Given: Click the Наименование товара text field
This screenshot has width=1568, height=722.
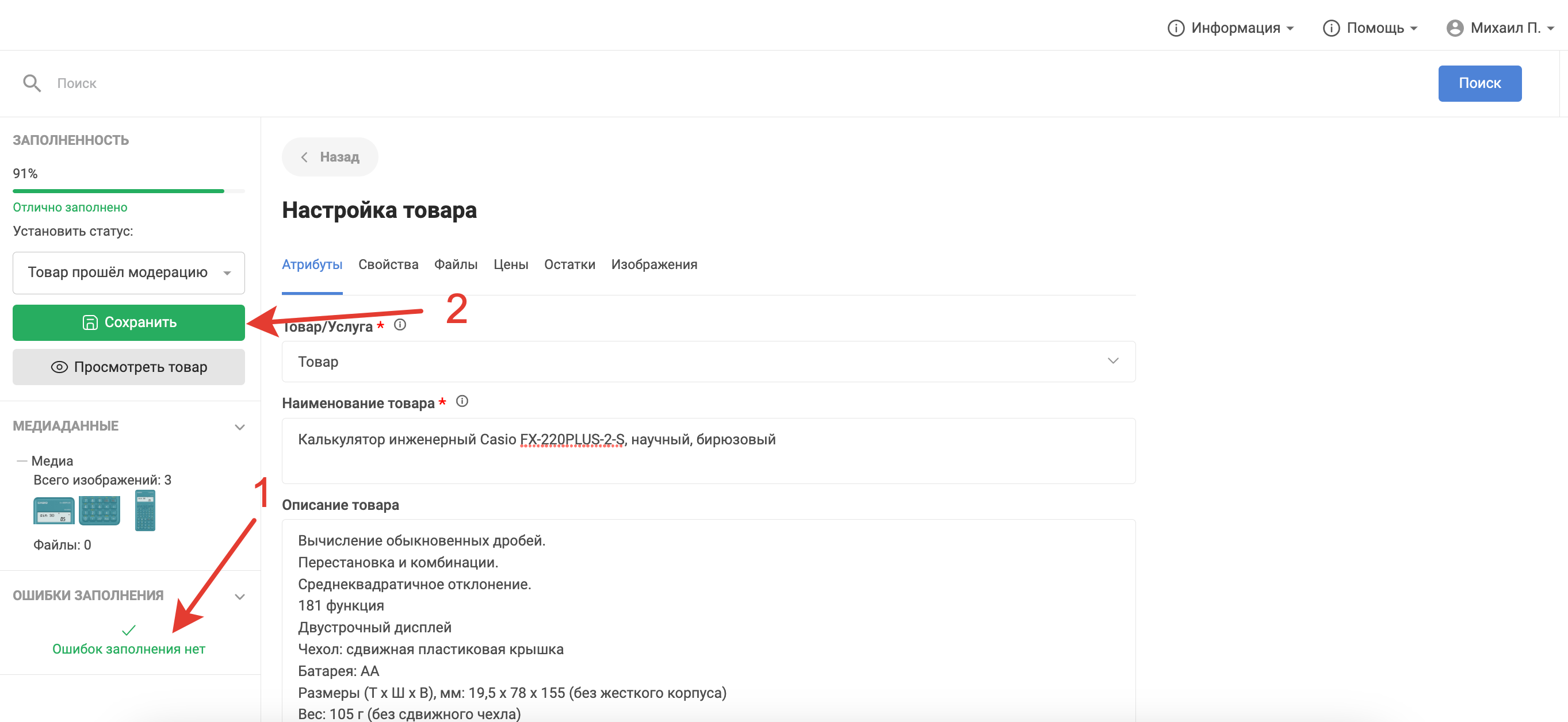Looking at the screenshot, I should pos(708,451).
